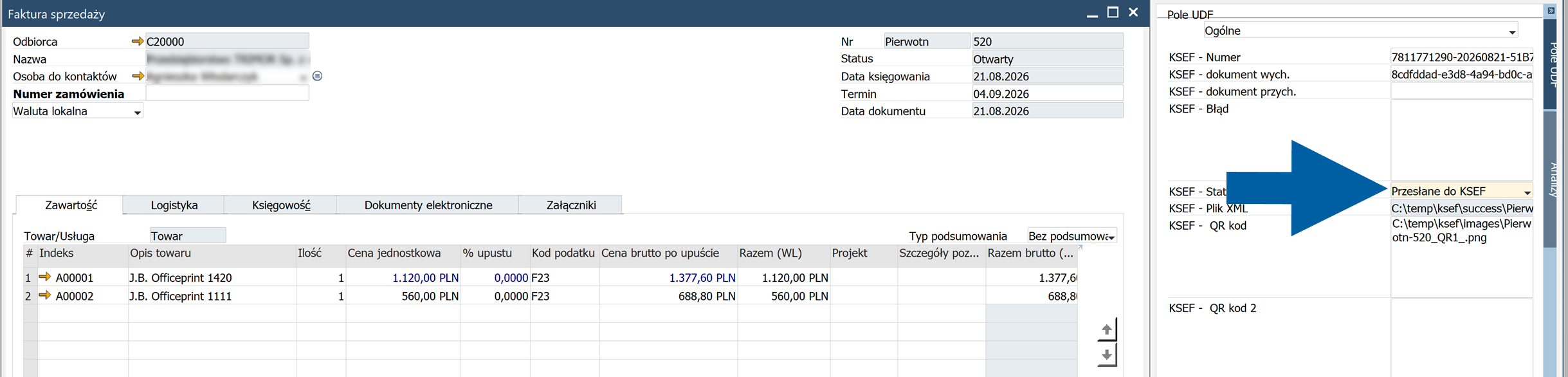Image resolution: width=1568 pixels, height=377 pixels.
Task: Click % upustu column header
Action: point(495,256)
